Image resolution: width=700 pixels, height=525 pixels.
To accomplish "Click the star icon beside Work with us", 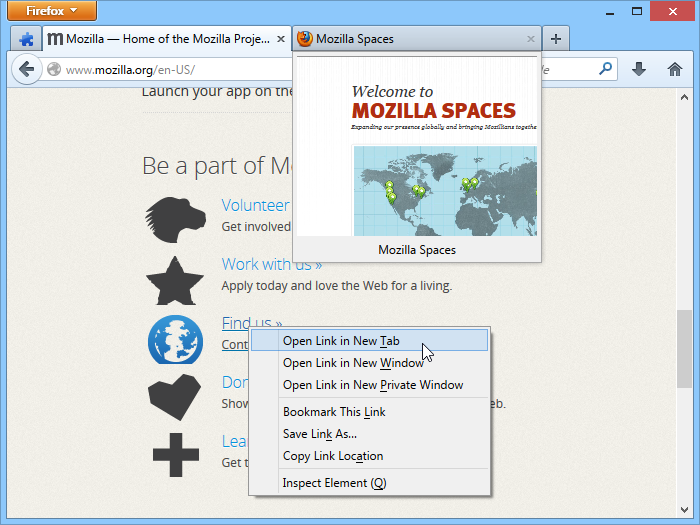I will click(x=175, y=281).
